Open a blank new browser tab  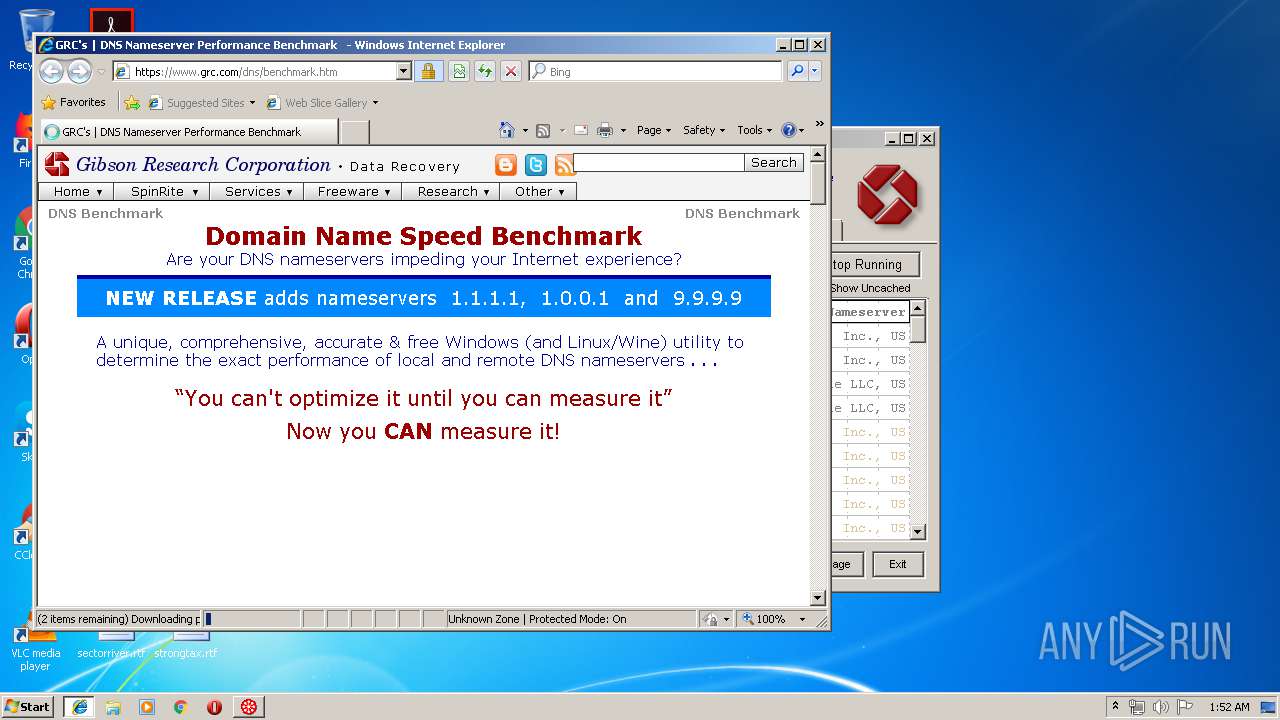354,132
